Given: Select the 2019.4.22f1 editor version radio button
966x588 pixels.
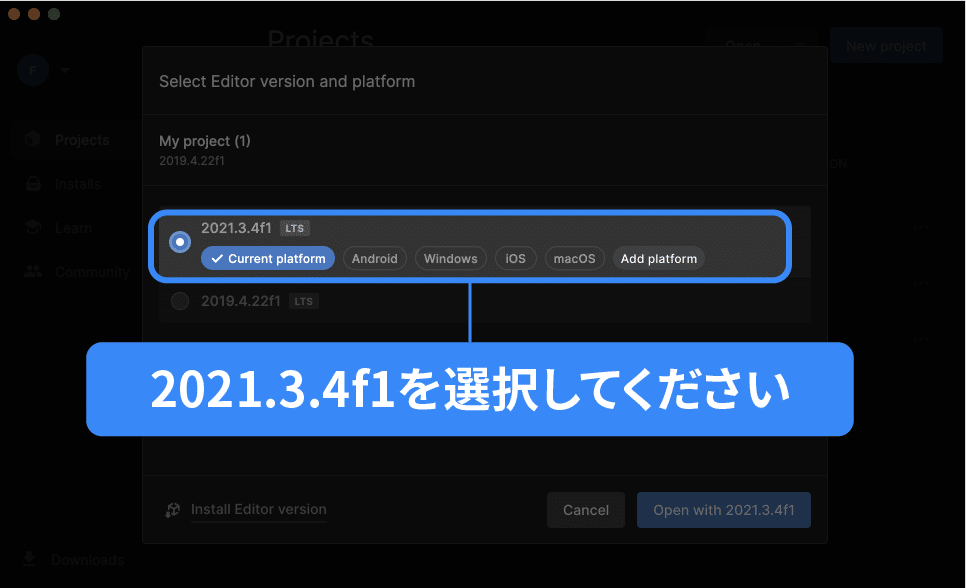Looking at the screenshot, I should [x=179, y=300].
